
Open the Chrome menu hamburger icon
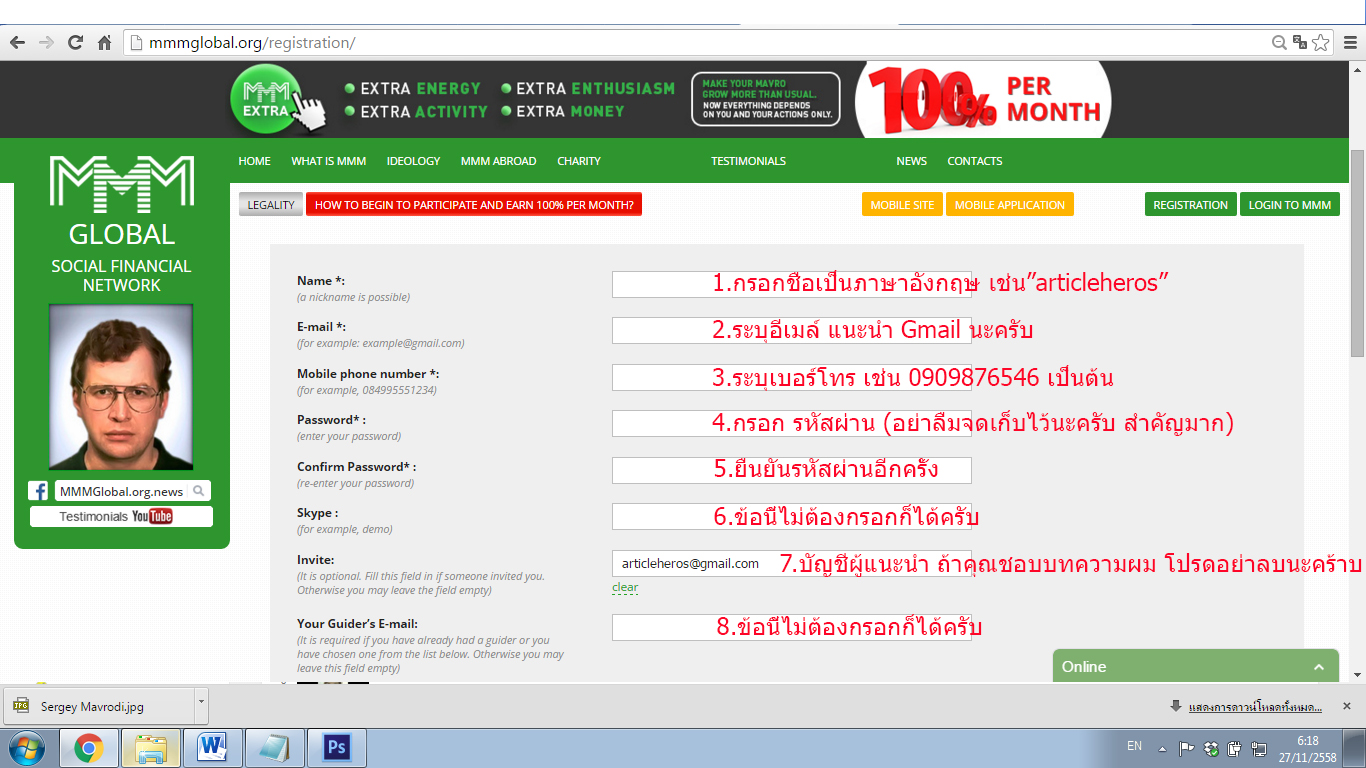(x=1349, y=43)
